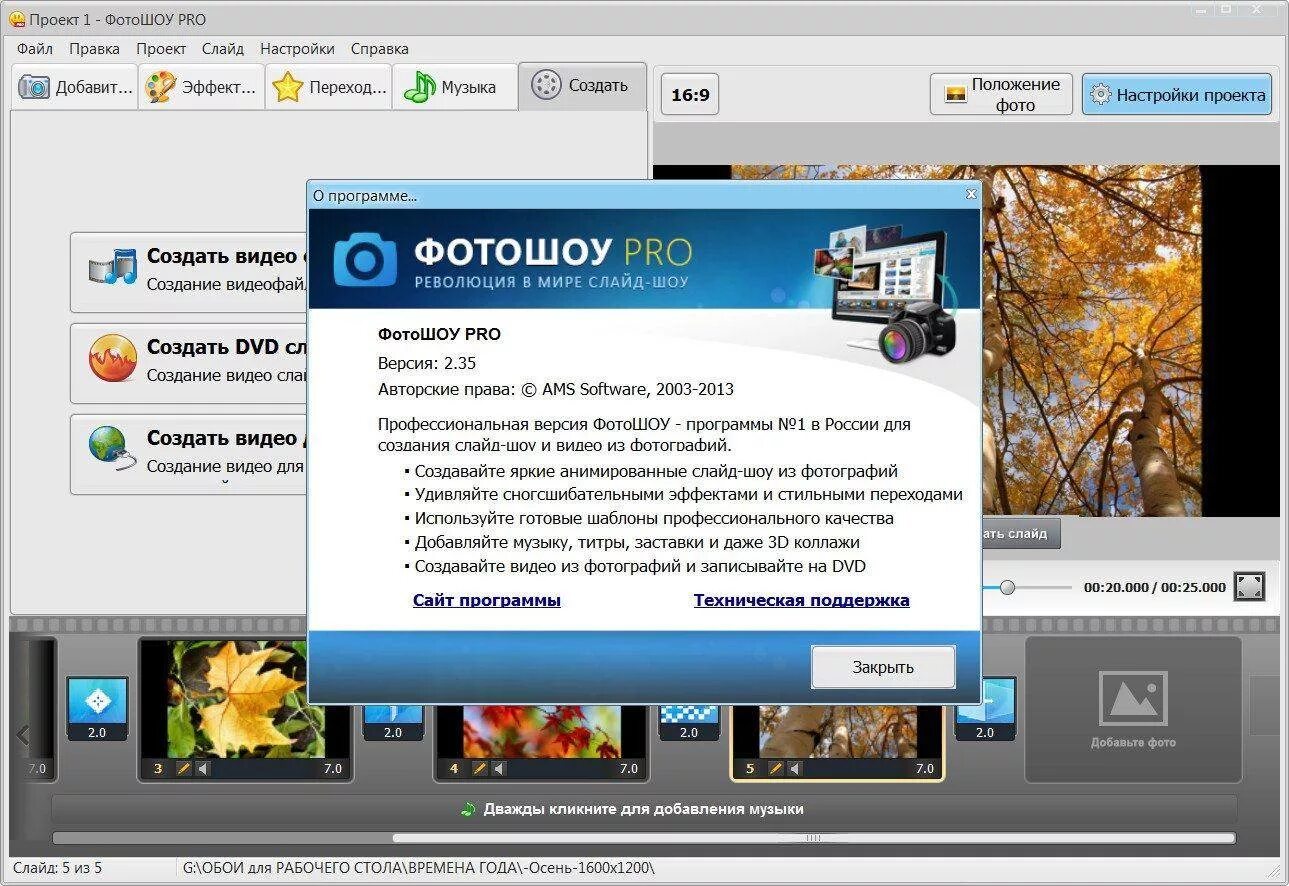
Task: Click the Создать видео слайд-шоу film icon
Action: click(111, 268)
